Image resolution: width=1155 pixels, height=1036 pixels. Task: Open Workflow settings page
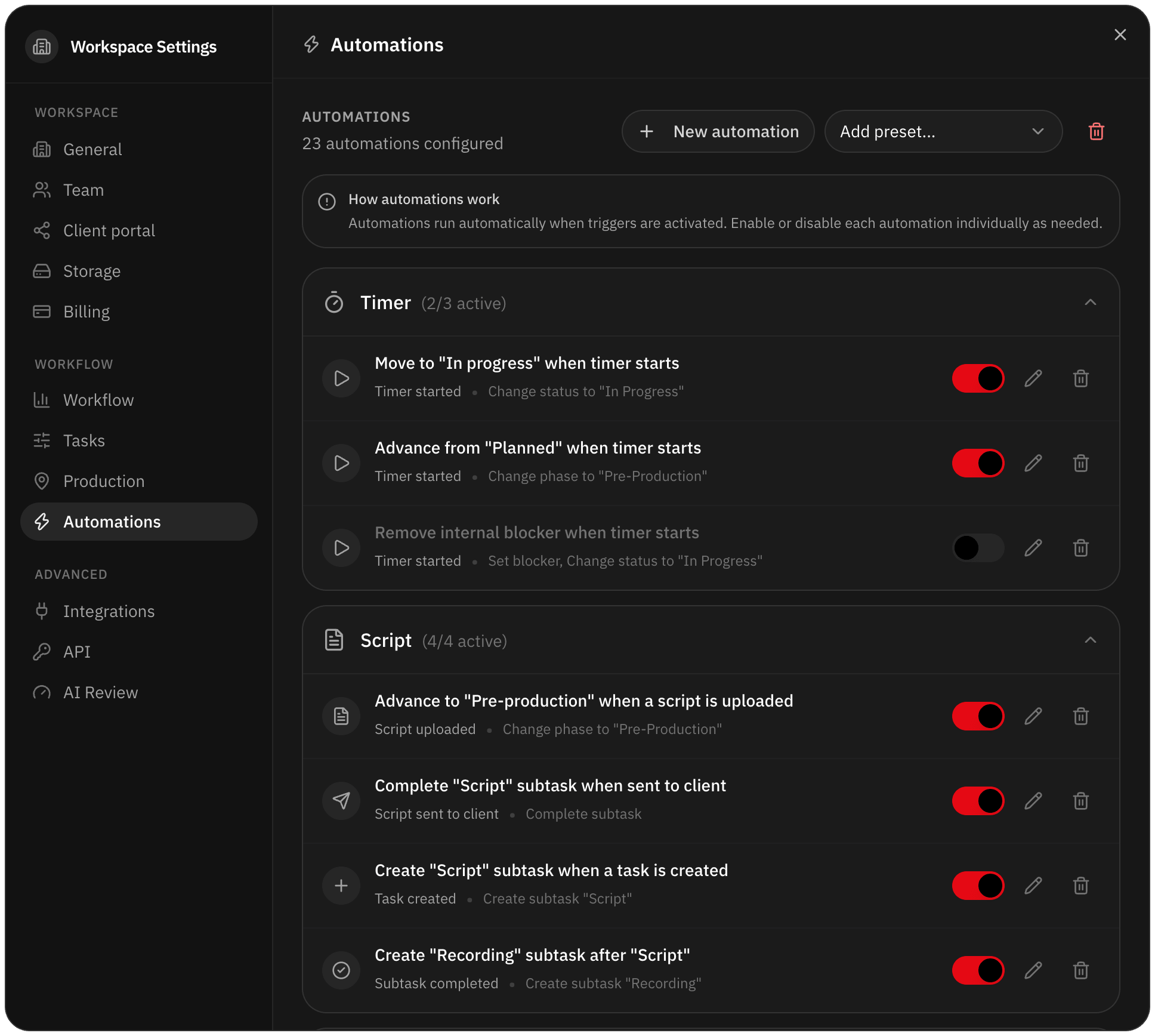click(x=139, y=400)
